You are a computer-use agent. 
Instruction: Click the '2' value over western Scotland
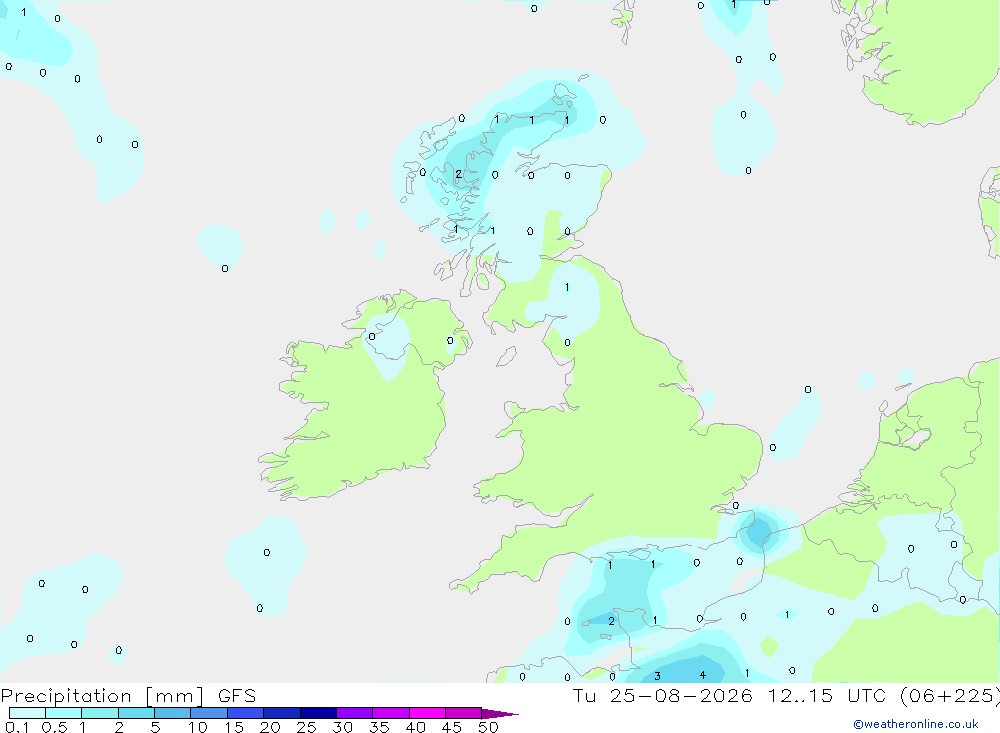tap(459, 174)
